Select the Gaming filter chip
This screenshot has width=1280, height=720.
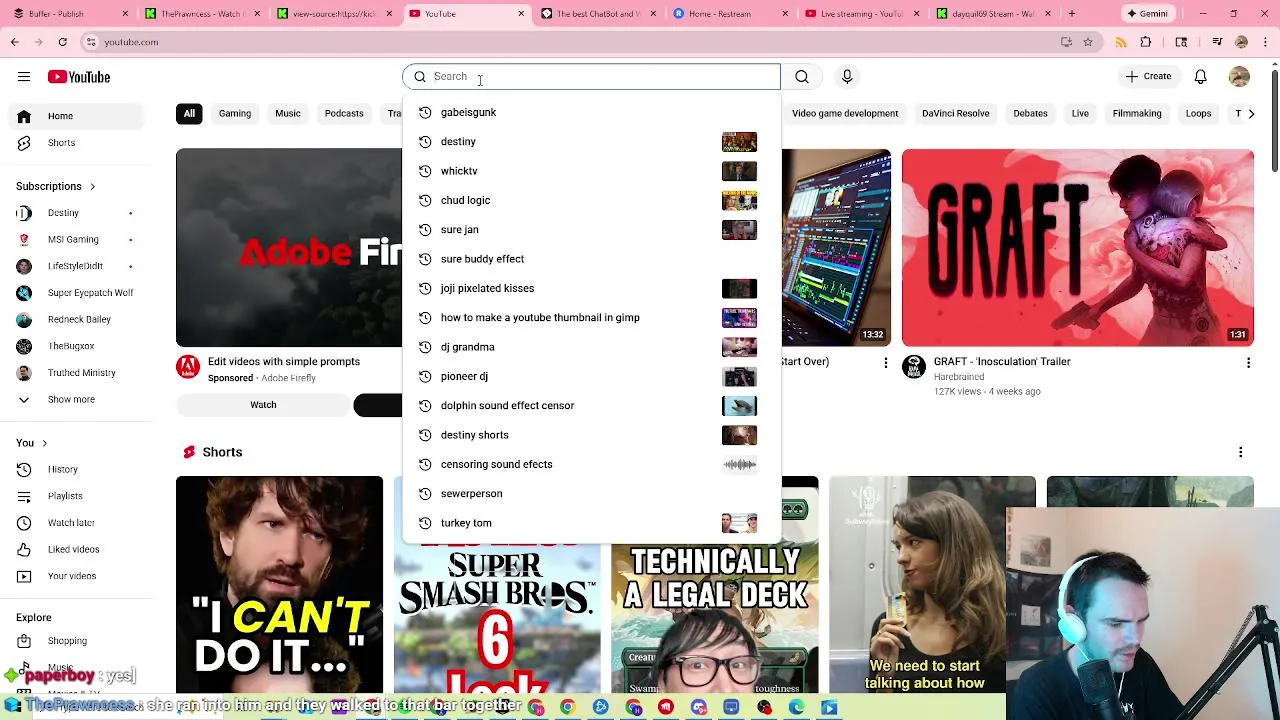pyautogui.click(x=235, y=113)
